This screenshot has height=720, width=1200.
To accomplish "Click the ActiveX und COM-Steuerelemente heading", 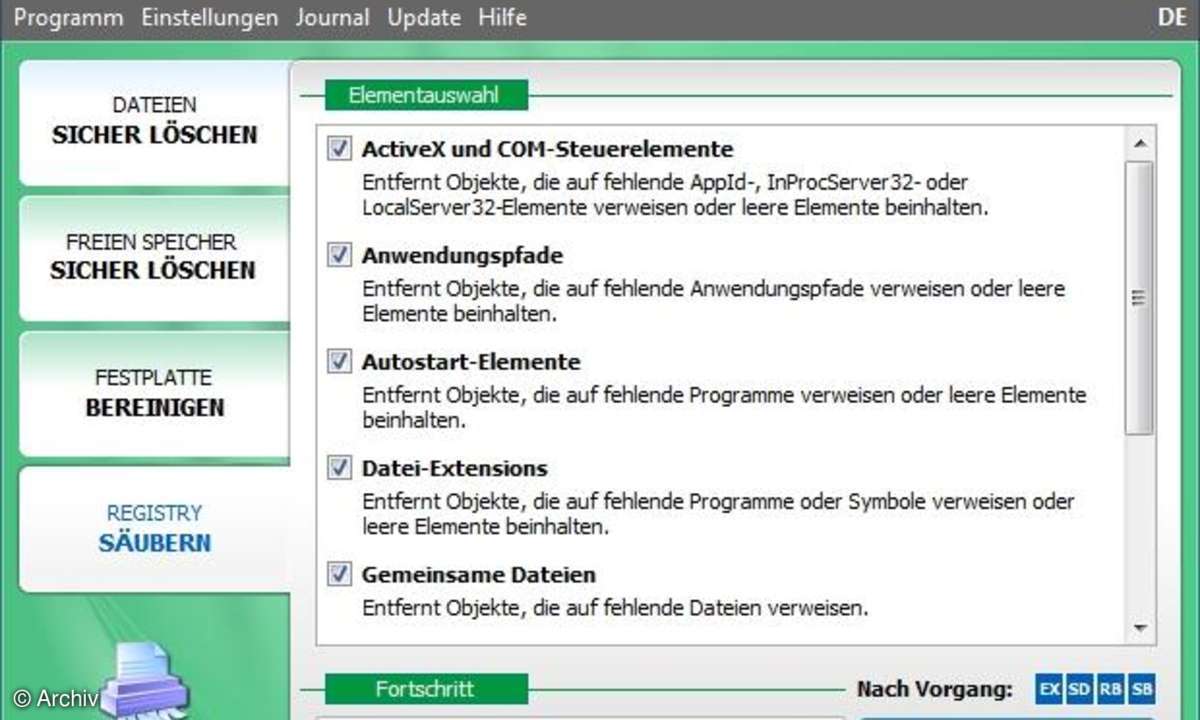I will coord(547,149).
